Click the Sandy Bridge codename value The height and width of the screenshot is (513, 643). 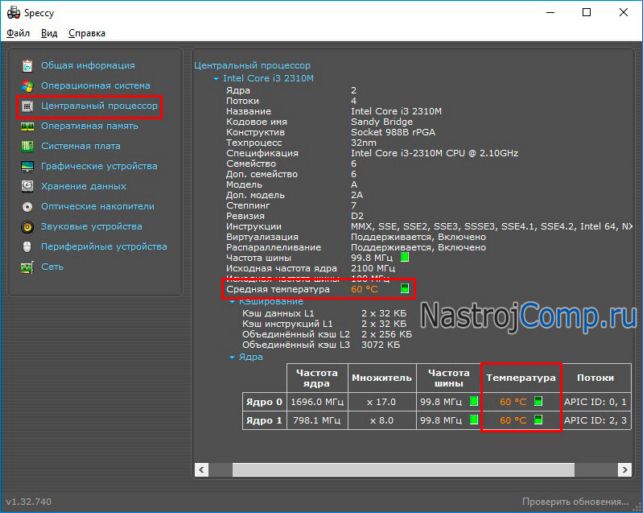point(382,122)
